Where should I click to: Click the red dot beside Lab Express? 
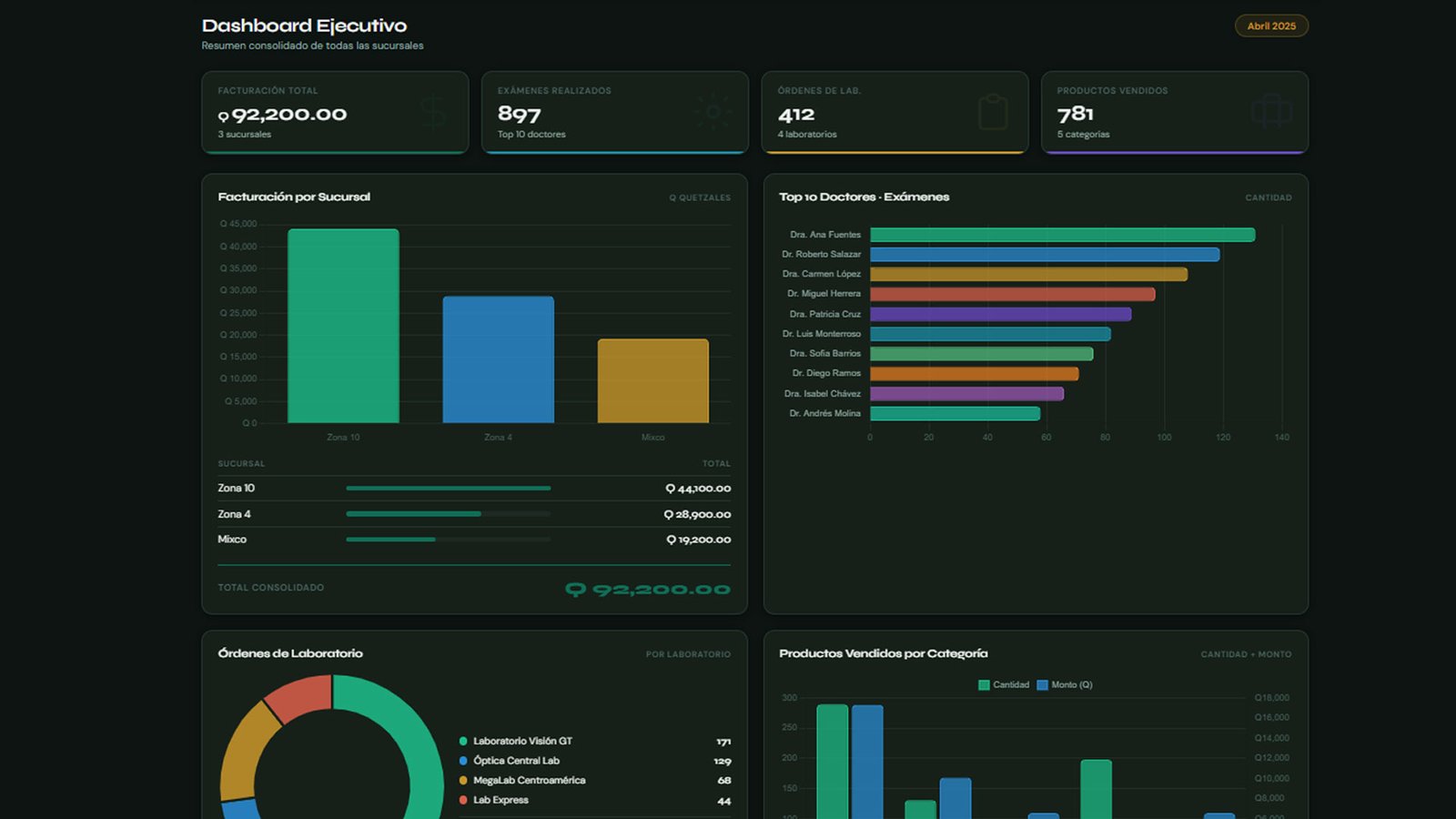point(463,800)
